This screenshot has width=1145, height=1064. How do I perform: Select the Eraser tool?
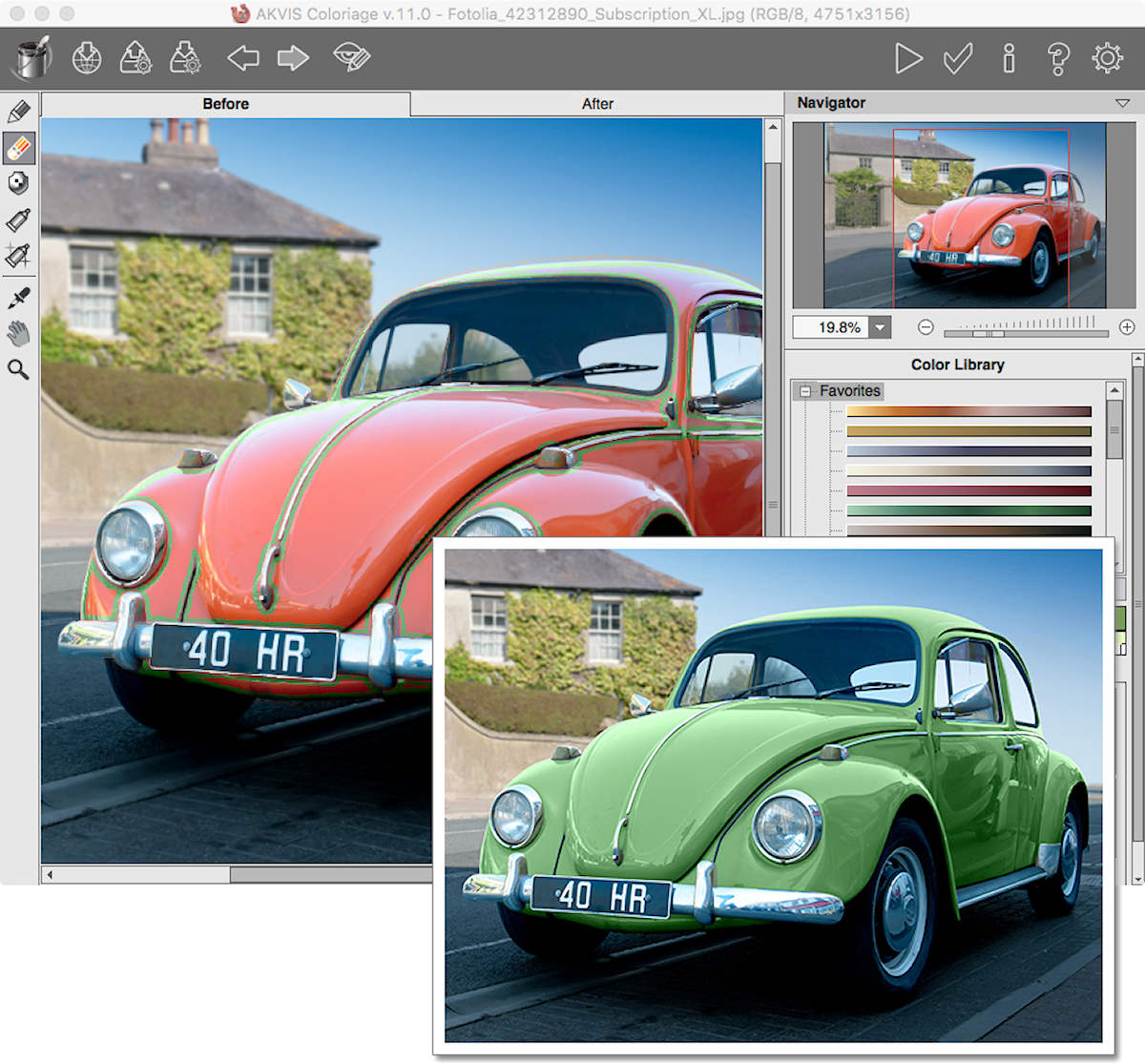pyautogui.click(x=19, y=148)
